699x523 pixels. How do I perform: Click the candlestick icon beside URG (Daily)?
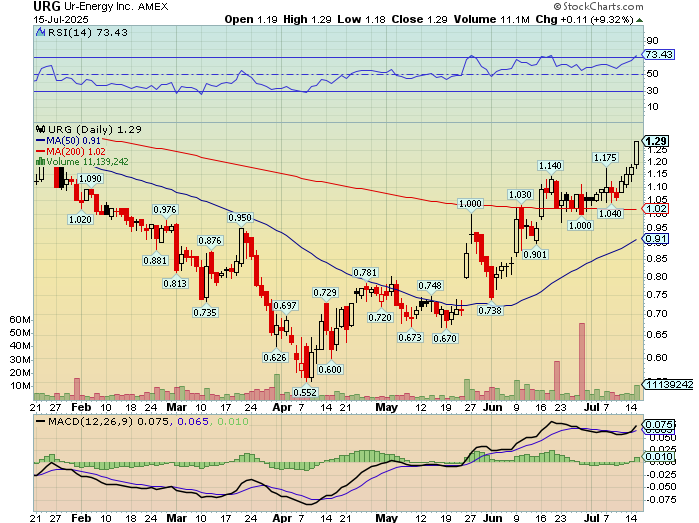41,129
